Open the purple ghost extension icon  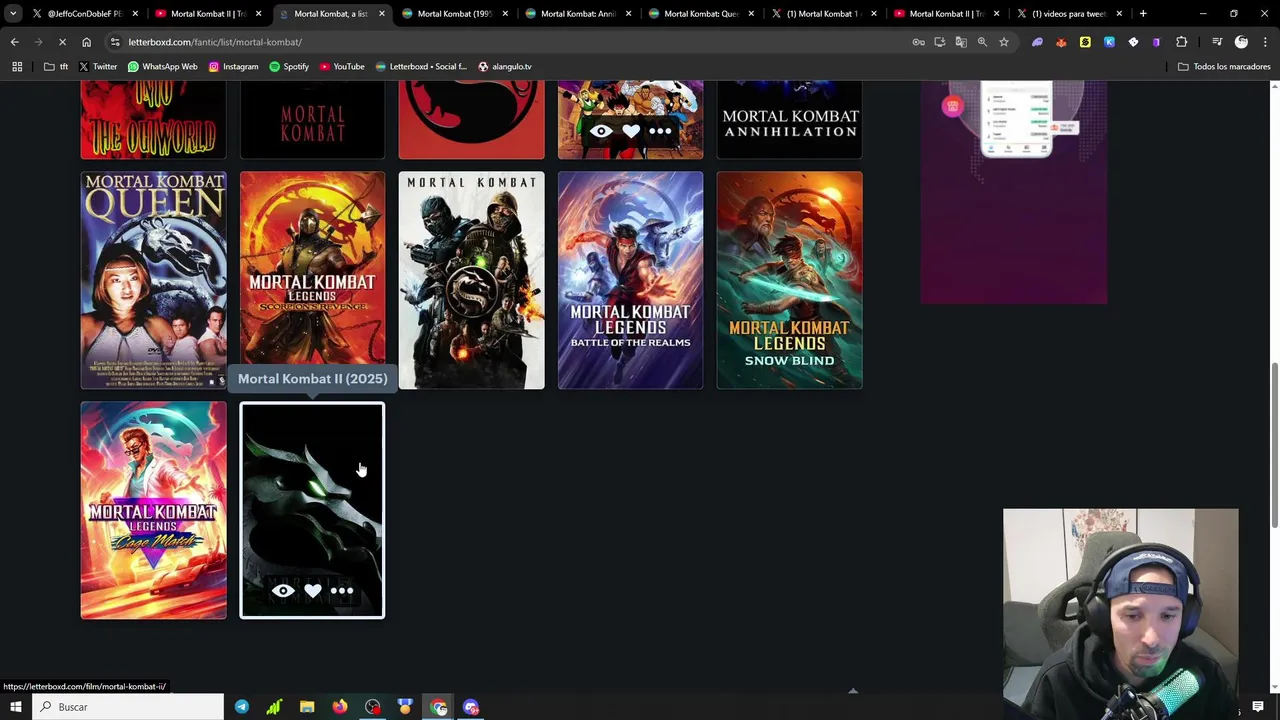click(x=1037, y=42)
